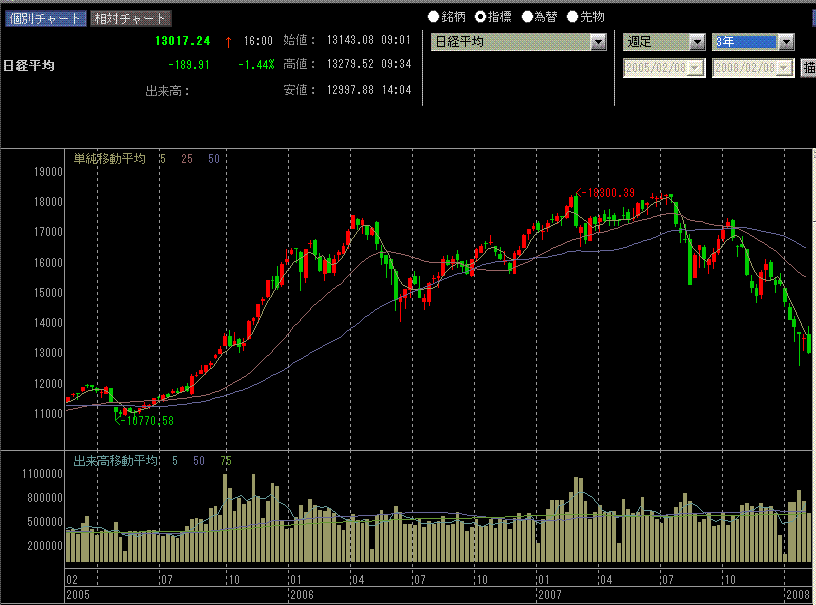Screen dimensions: 816x605
Task: Expand the 3年 period dropdown
Action: [x=786, y=42]
